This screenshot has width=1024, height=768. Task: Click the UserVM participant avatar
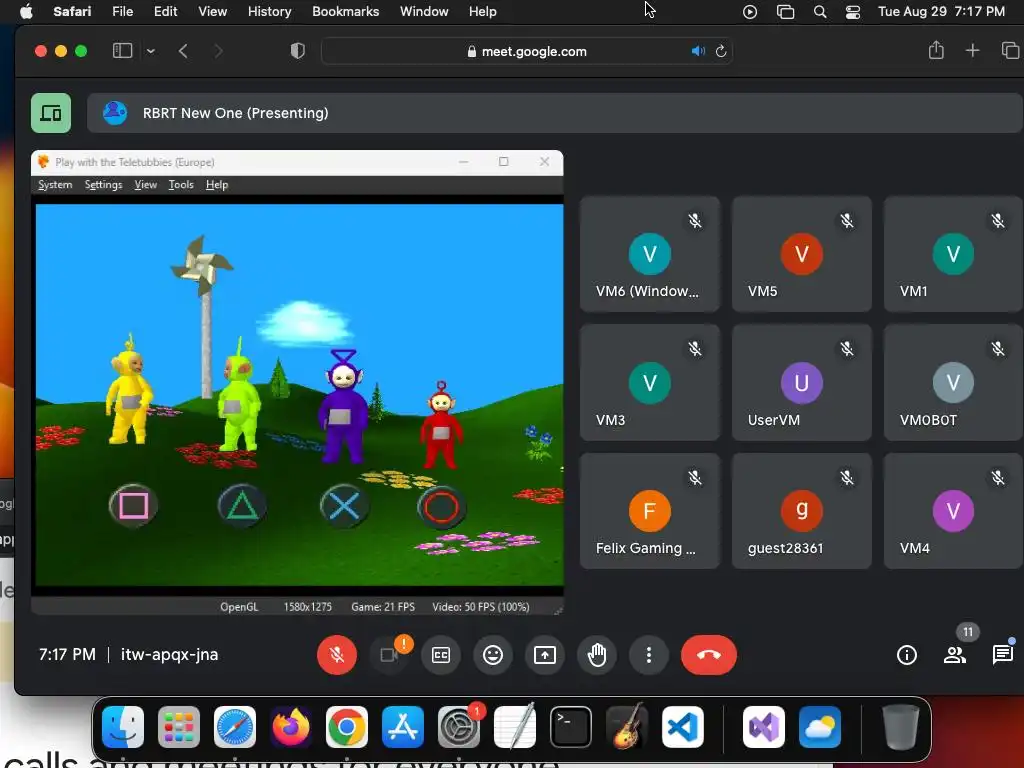[802, 383]
